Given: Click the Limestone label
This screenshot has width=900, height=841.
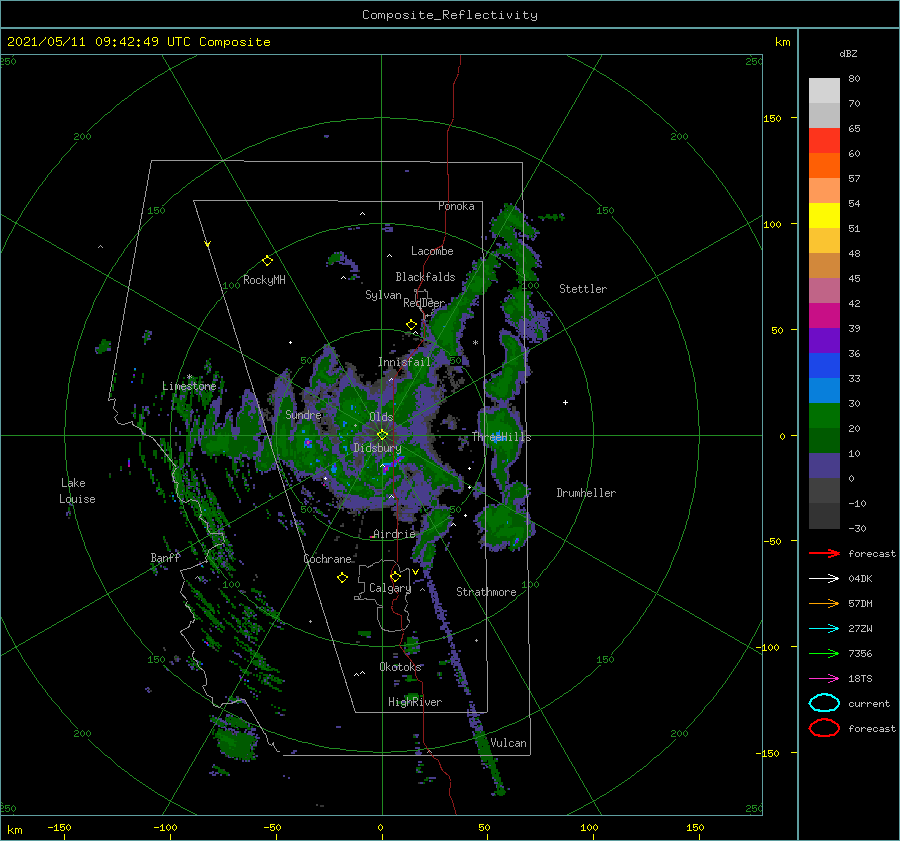Looking at the screenshot, I should point(189,386).
